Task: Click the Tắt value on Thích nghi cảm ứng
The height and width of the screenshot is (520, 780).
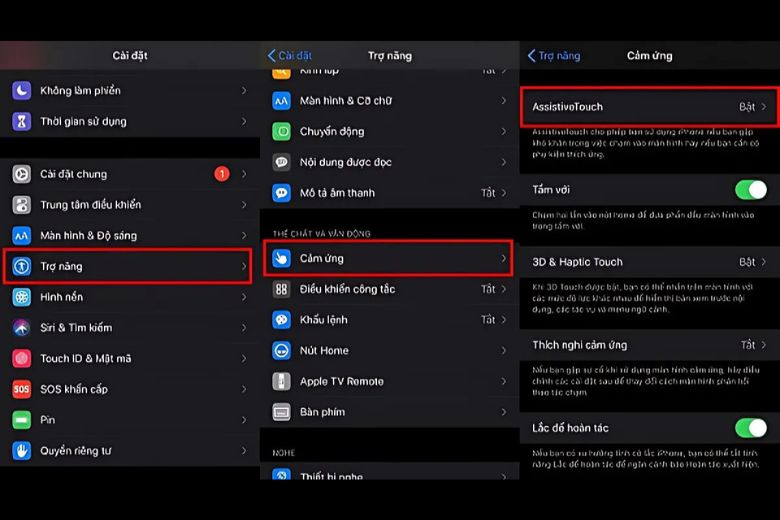Action: coord(748,345)
